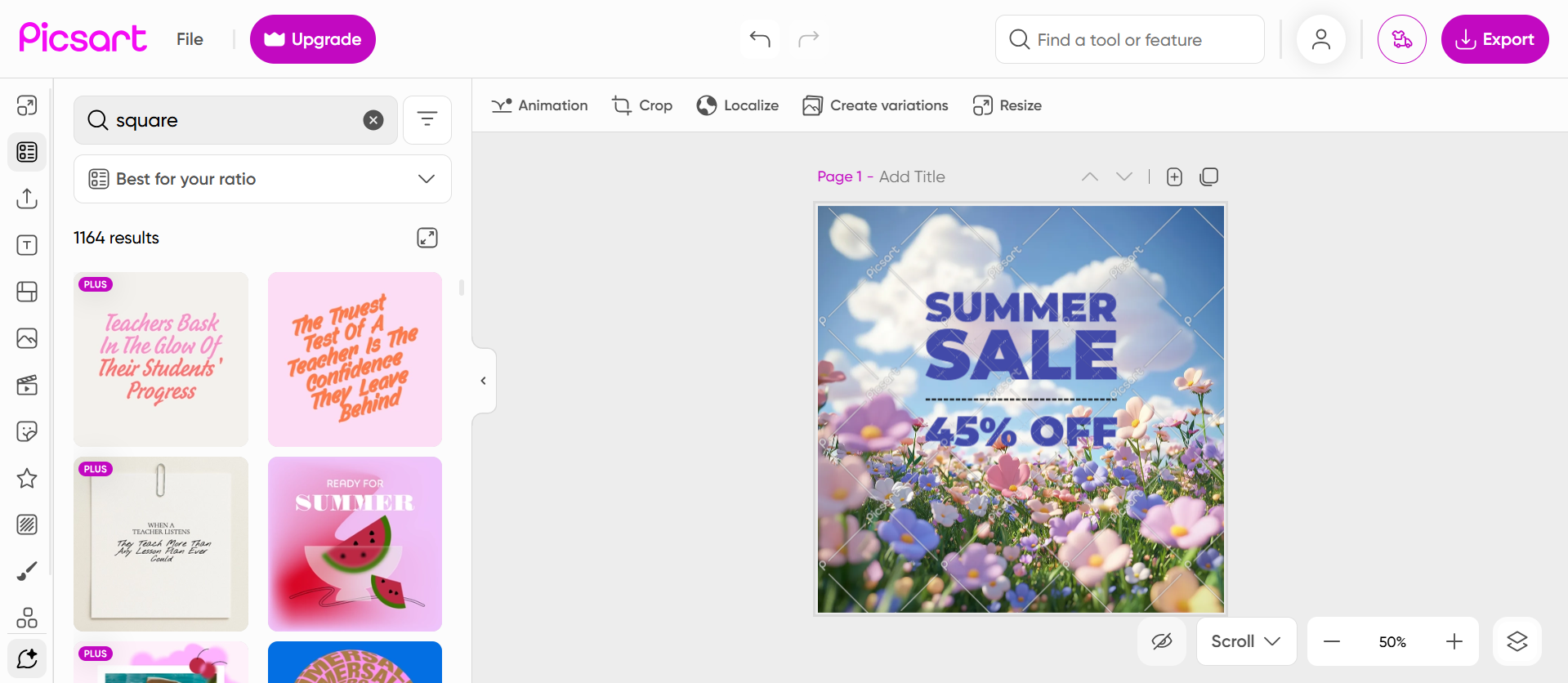Screen dimensions: 1568x683
Task: Select the Summer Sale canvas image
Action: [x=1021, y=409]
